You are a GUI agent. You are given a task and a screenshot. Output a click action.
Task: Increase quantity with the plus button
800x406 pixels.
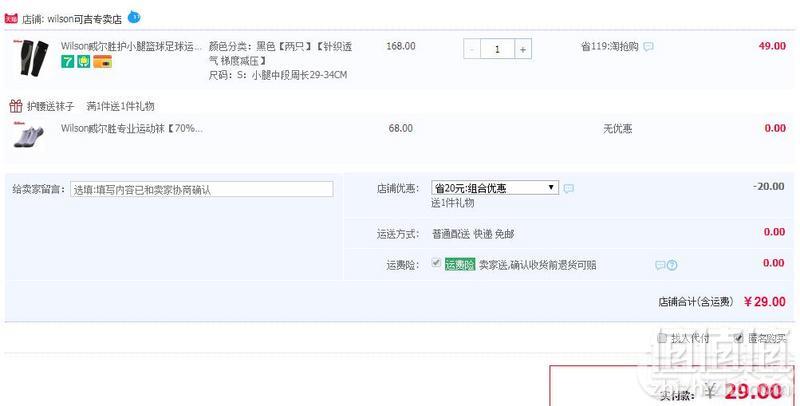tap(523, 49)
